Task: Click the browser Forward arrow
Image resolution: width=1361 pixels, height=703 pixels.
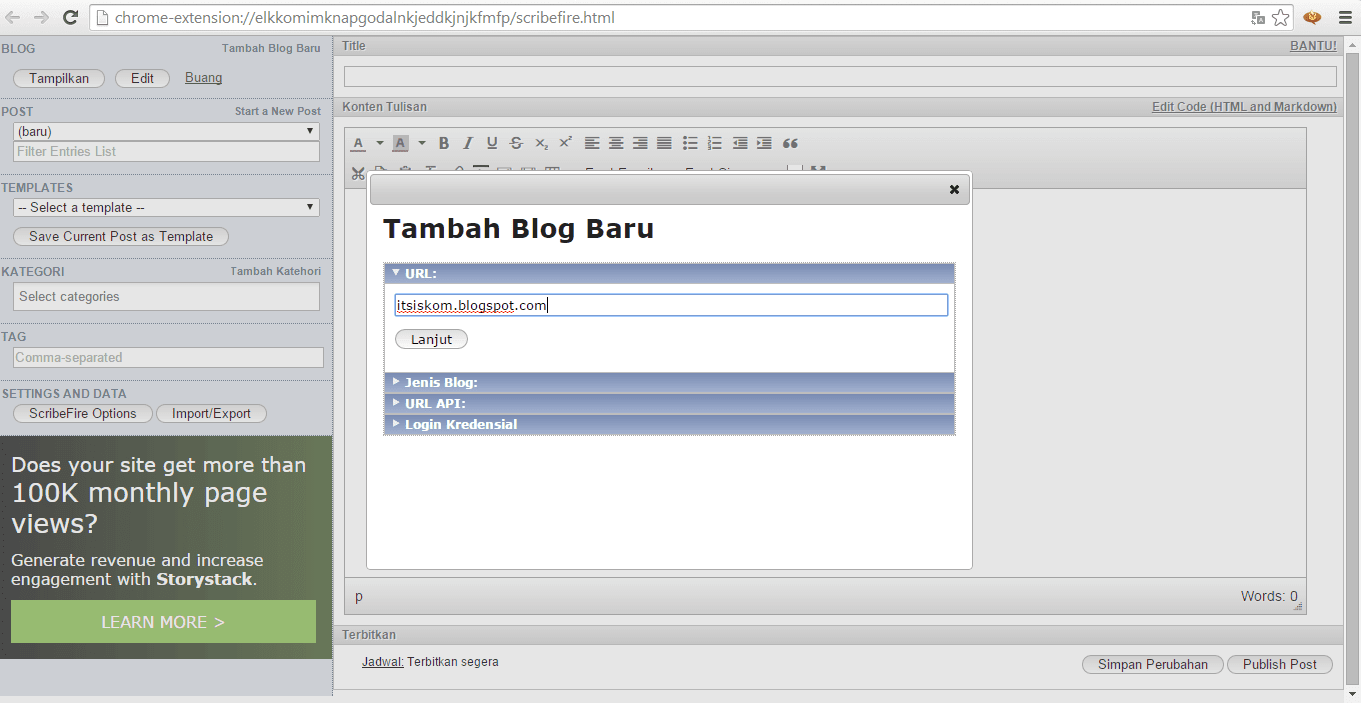Action: (x=41, y=17)
